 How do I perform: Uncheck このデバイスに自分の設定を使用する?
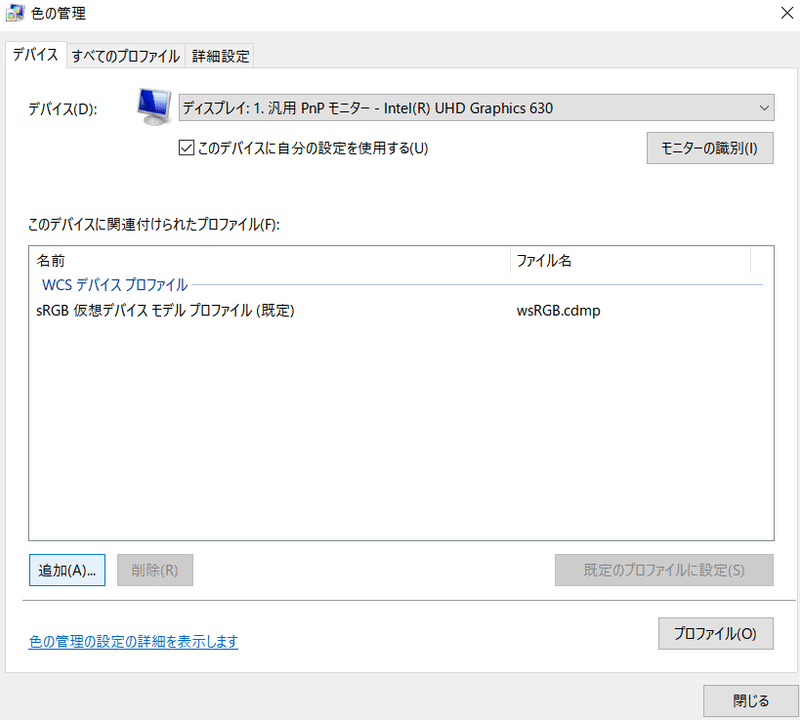(x=186, y=146)
